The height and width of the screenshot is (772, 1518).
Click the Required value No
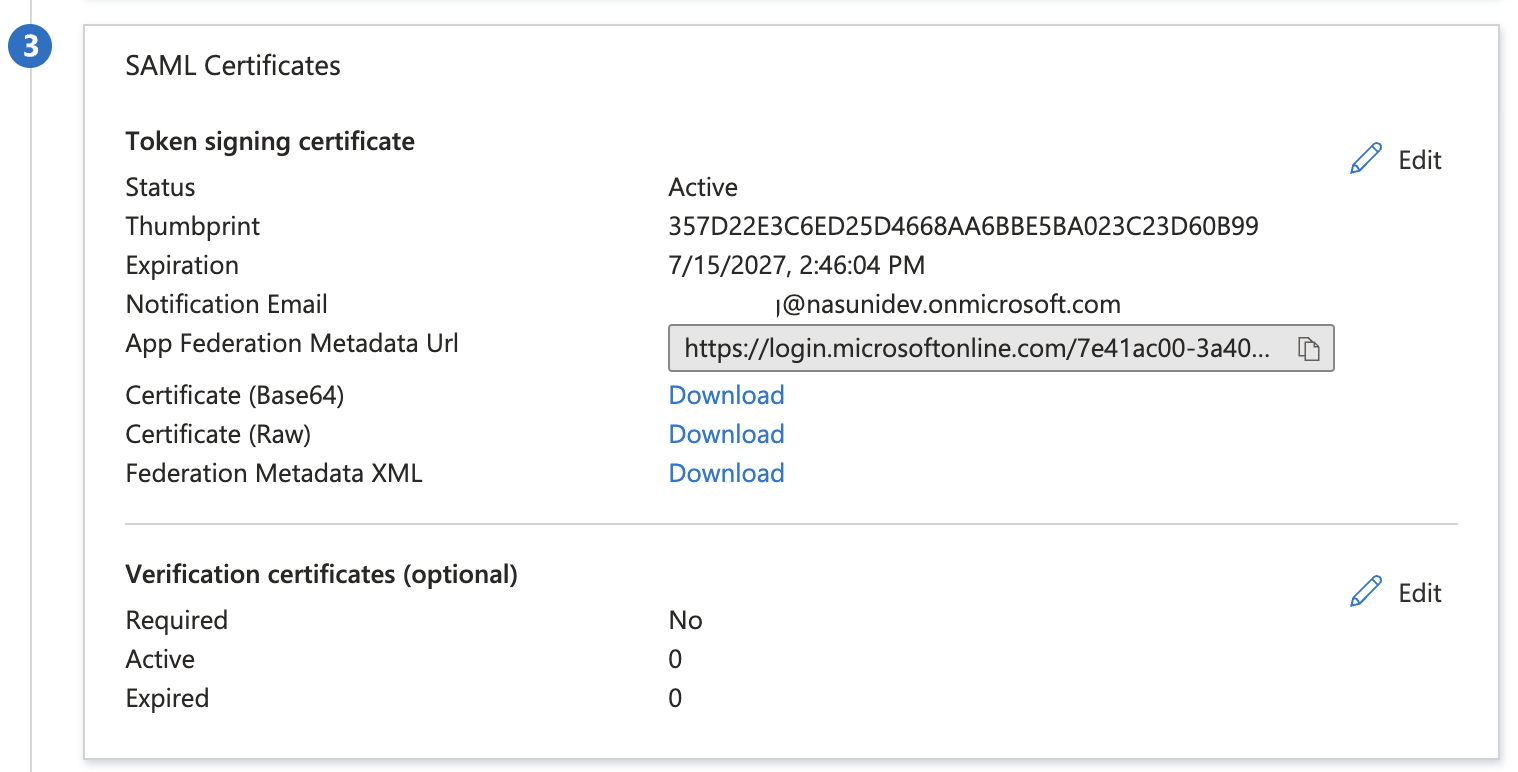pos(685,620)
